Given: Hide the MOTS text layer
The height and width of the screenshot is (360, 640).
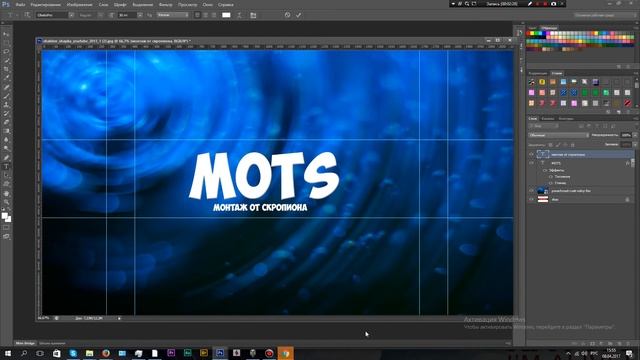Looking at the screenshot, I should click(x=531, y=163).
